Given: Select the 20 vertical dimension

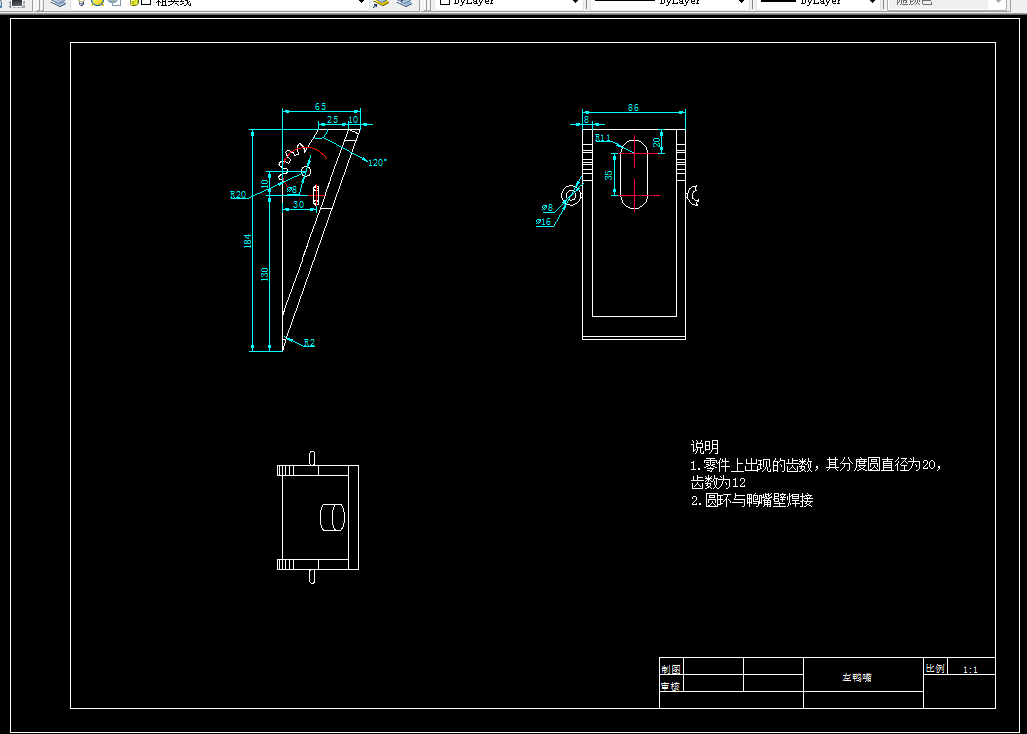Looking at the screenshot, I should (657, 142).
